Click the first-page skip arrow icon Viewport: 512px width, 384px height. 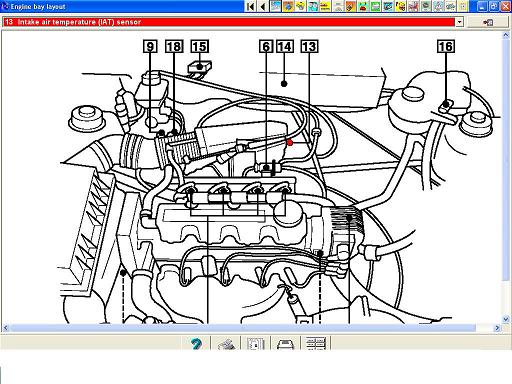(251, 6)
